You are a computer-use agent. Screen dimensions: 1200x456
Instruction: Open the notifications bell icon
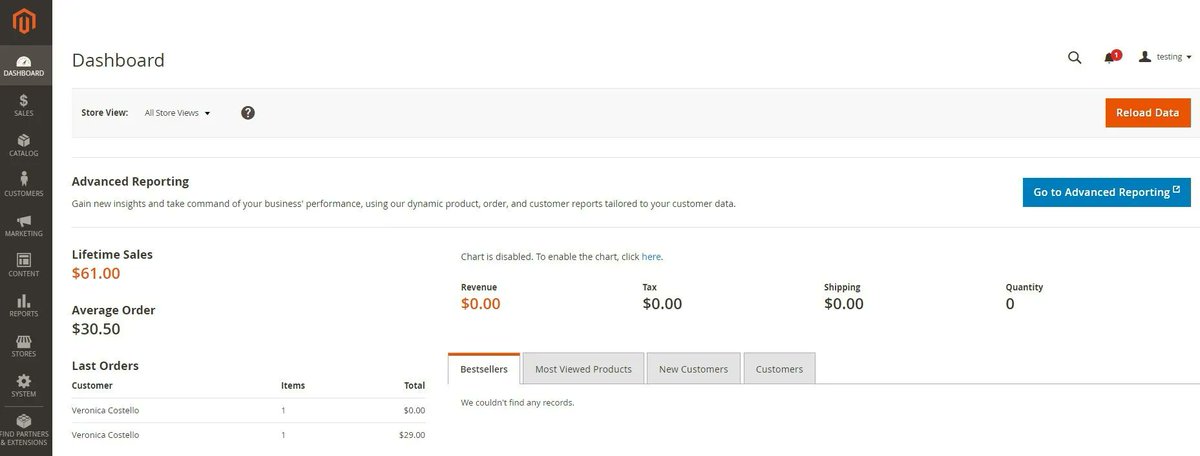1110,57
